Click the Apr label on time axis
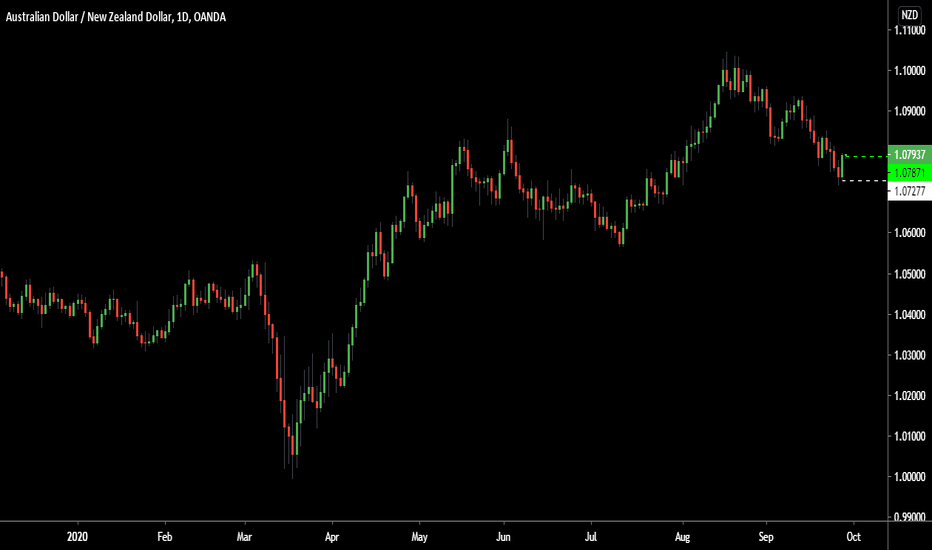932x550 pixels. pyautogui.click(x=332, y=537)
